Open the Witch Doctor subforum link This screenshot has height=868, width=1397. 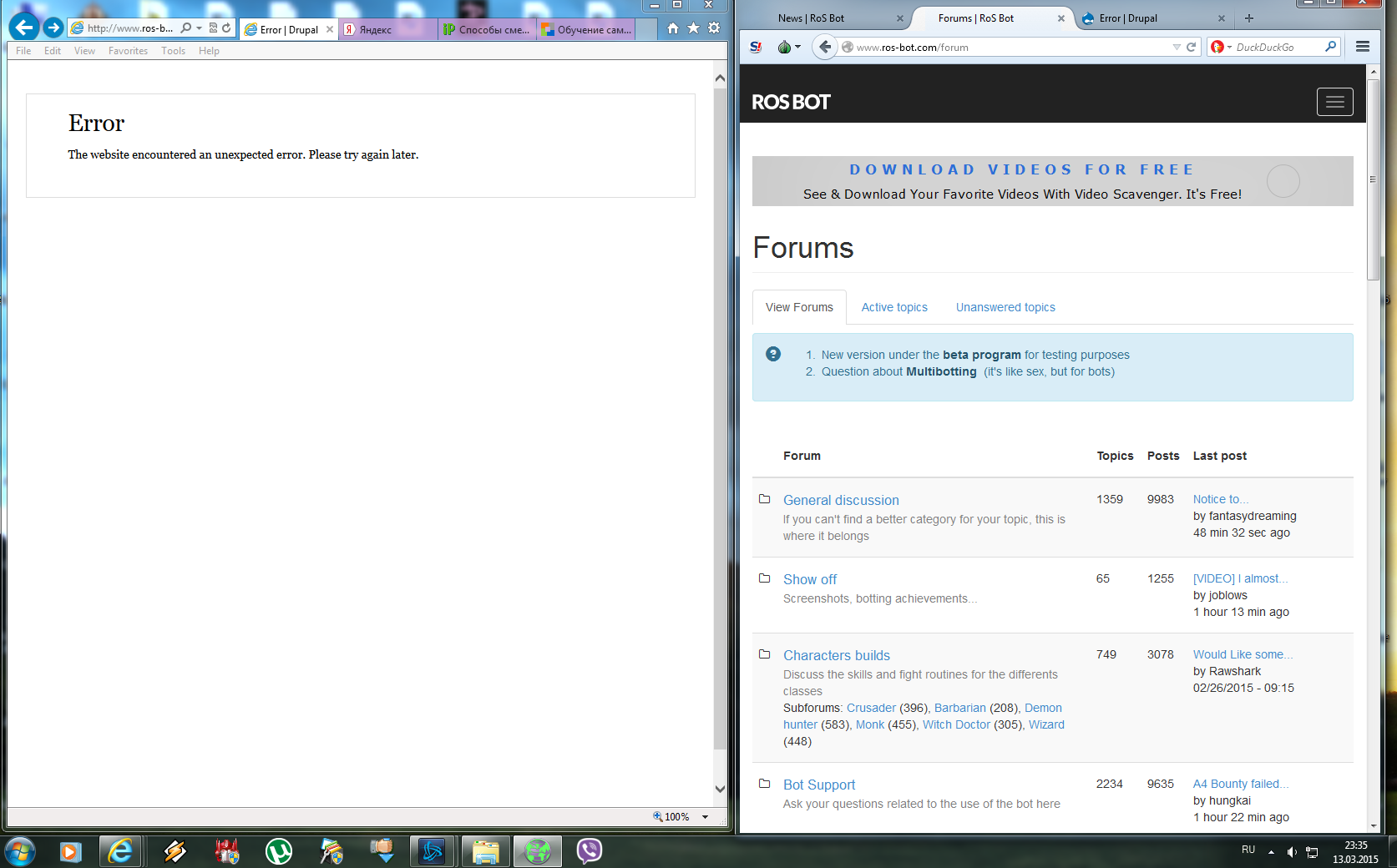(956, 724)
